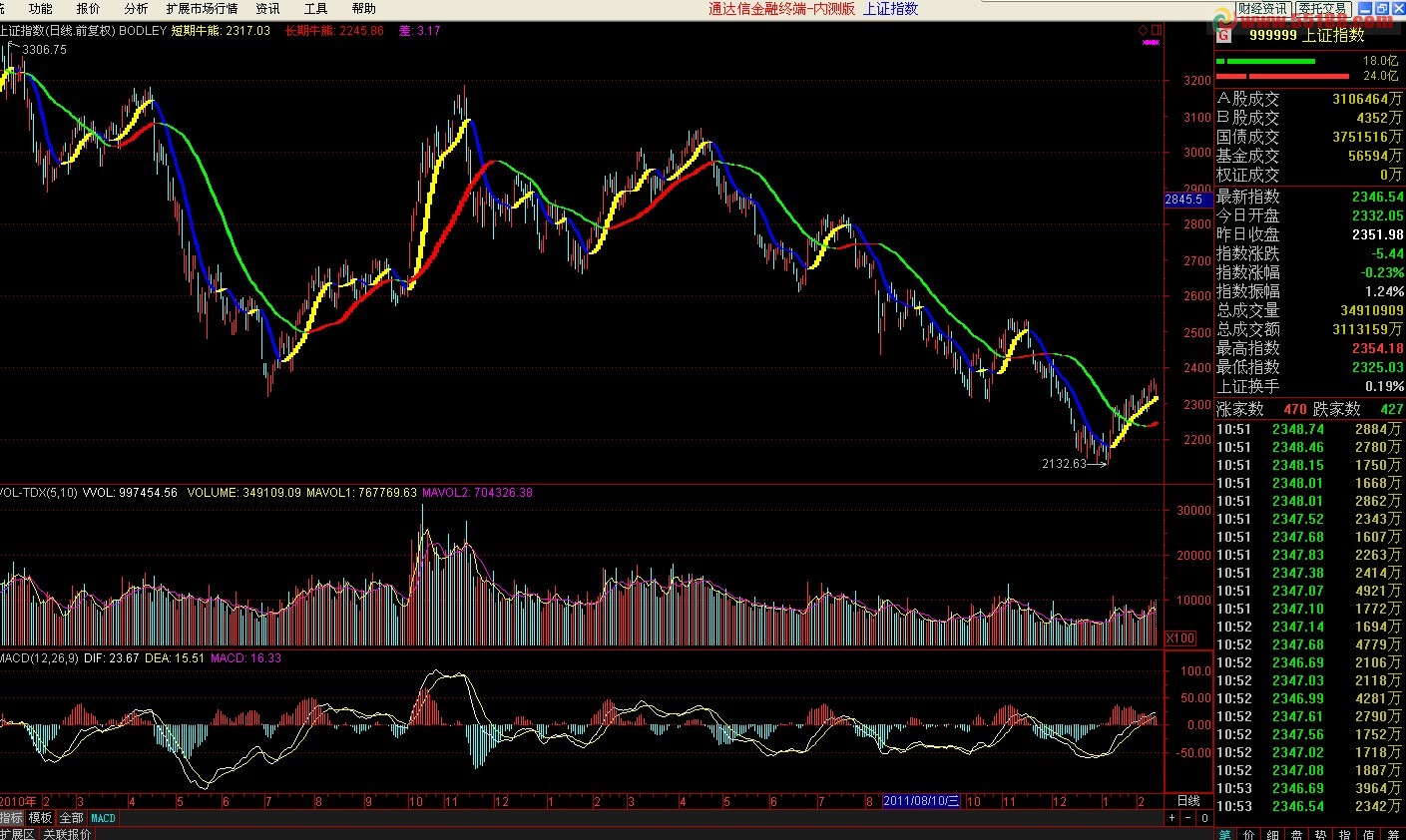This screenshot has height=840, width=1406.
Task: Click the 0 button next to zoom controls
Action: pyautogui.click(x=1203, y=818)
